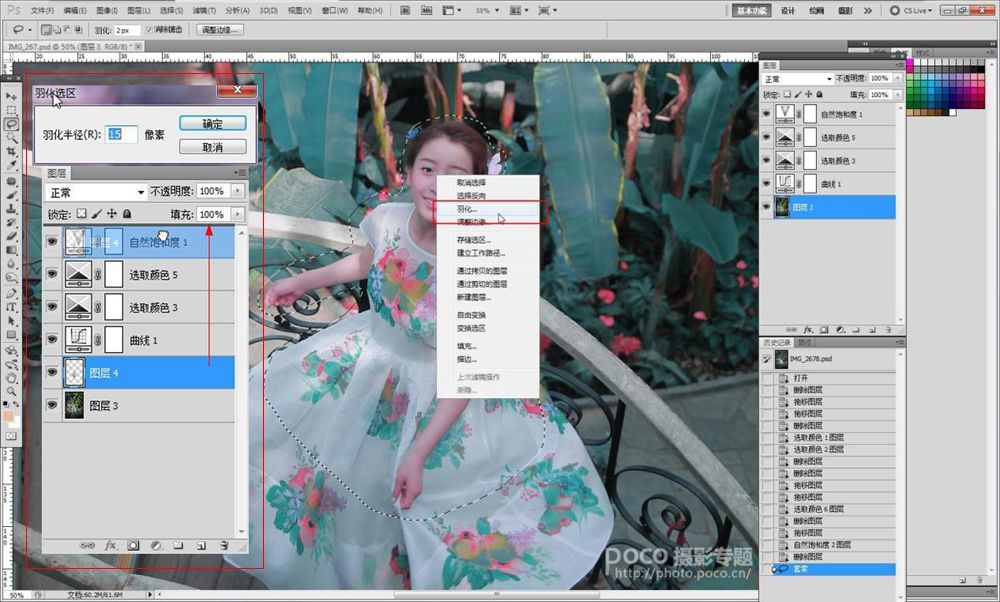Click lock position icon in enlarged Layers panel
The width and height of the screenshot is (1000, 602).
112,214
